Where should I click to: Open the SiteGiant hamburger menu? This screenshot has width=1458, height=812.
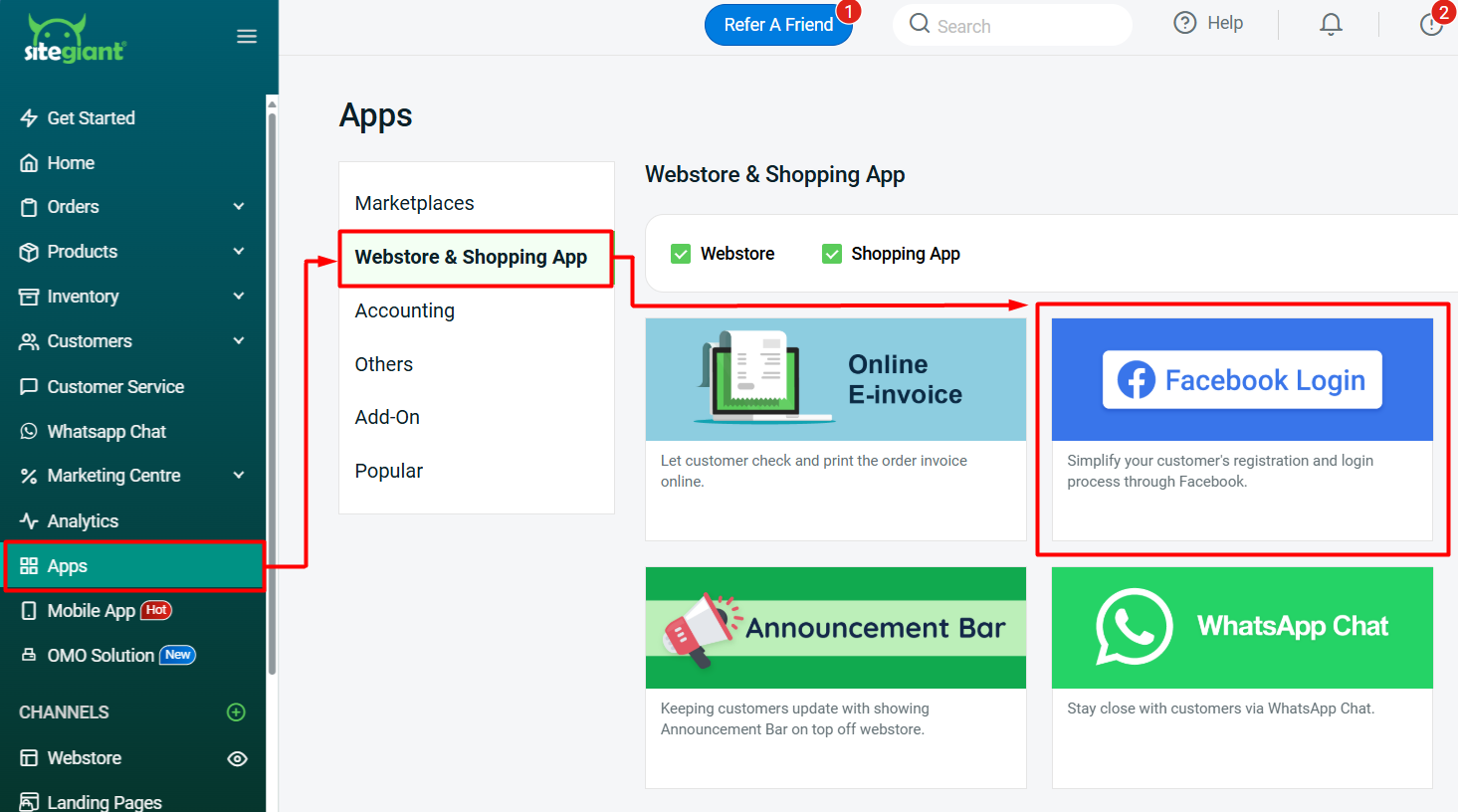pos(246,36)
